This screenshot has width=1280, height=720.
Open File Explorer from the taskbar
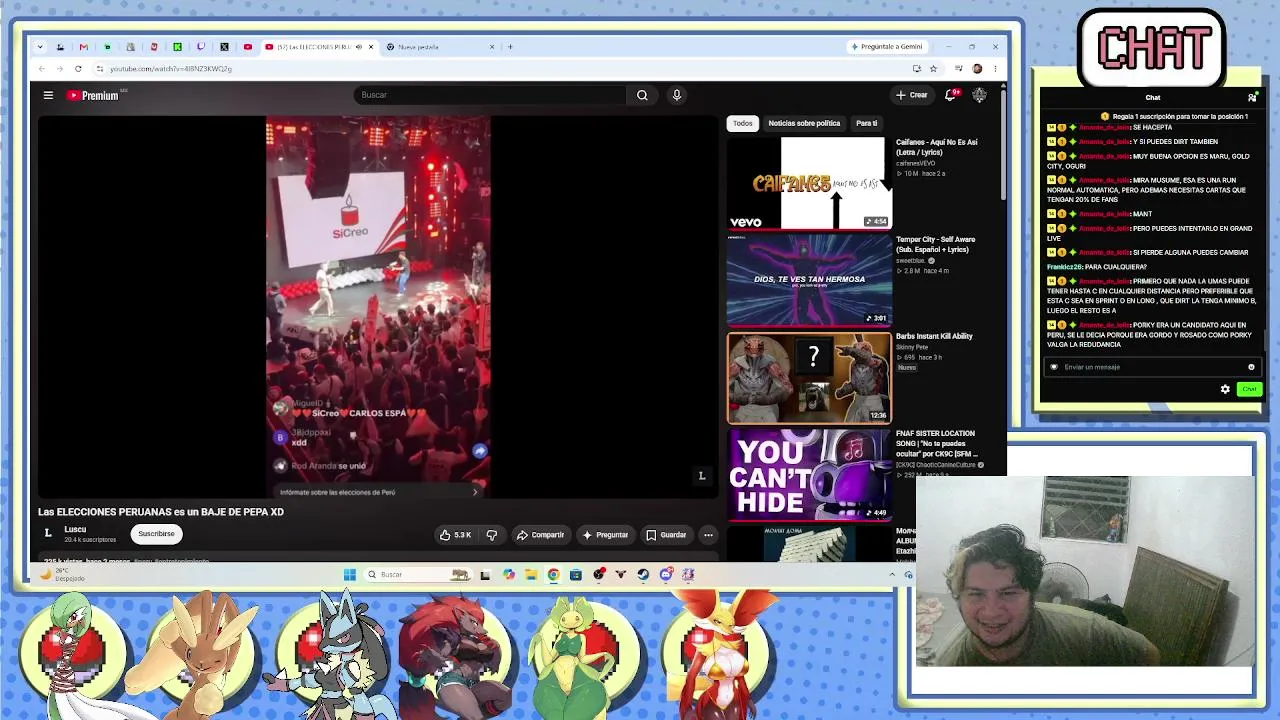click(x=531, y=574)
